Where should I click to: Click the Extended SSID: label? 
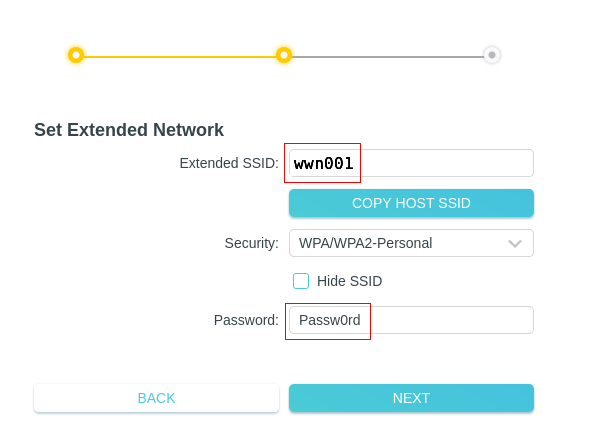pos(229,163)
